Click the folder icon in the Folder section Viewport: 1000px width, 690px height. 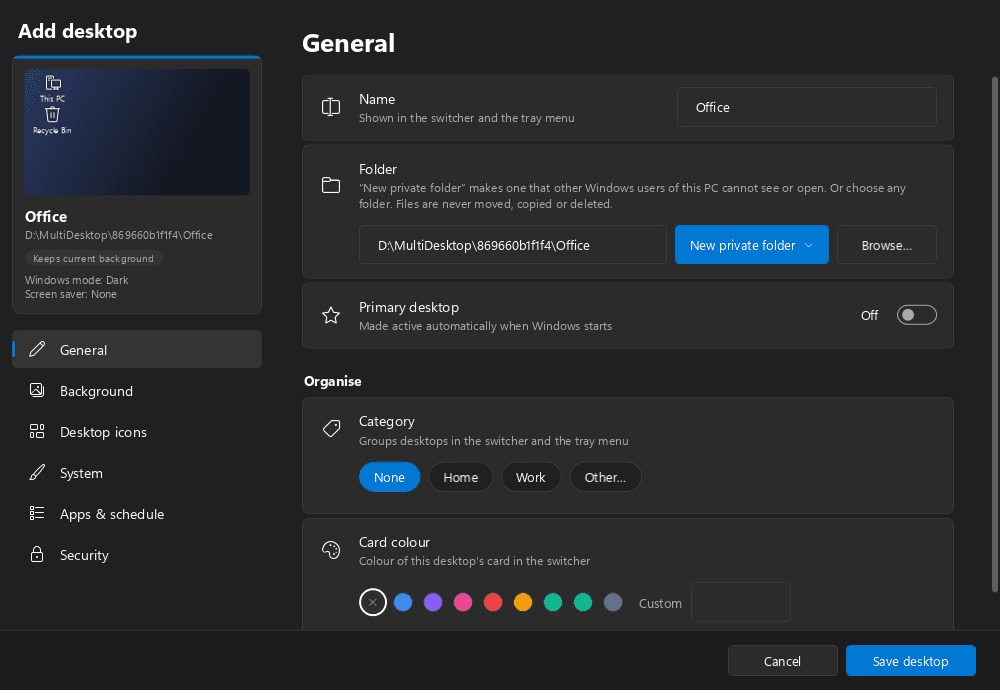tap(330, 185)
